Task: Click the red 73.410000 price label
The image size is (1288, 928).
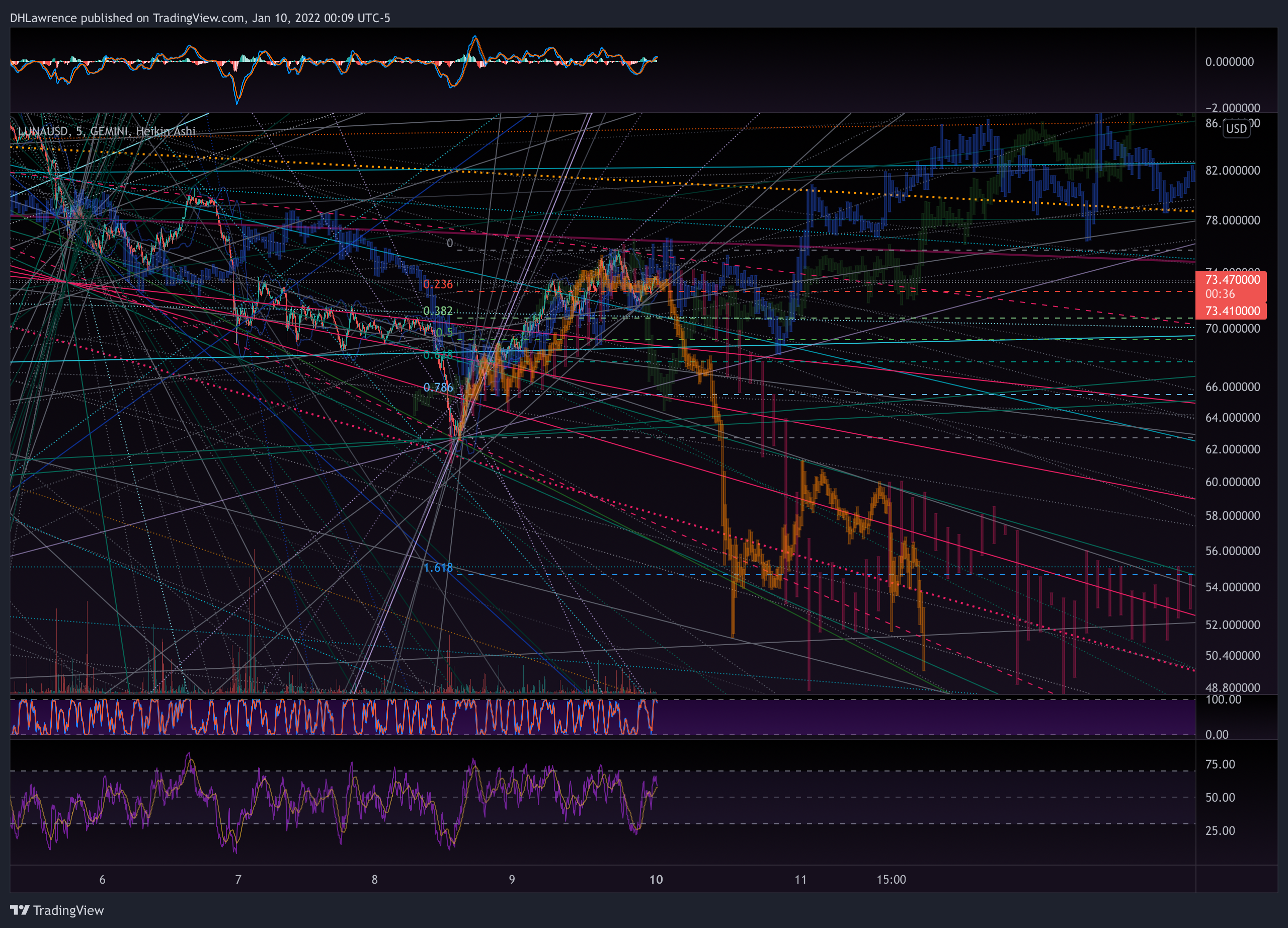Action: [1232, 311]
